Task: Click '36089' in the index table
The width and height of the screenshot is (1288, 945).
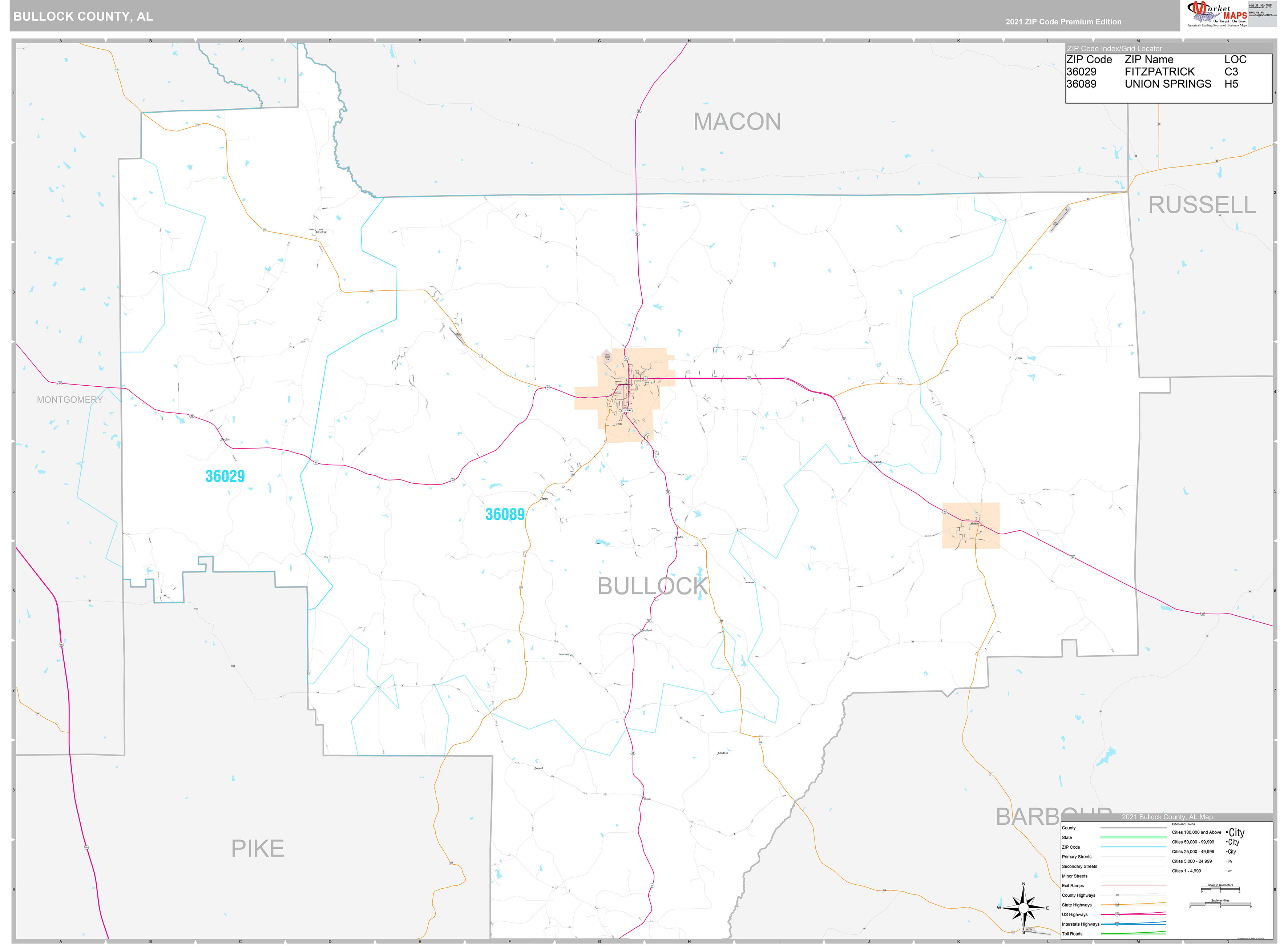Action: click(1081, 84)
